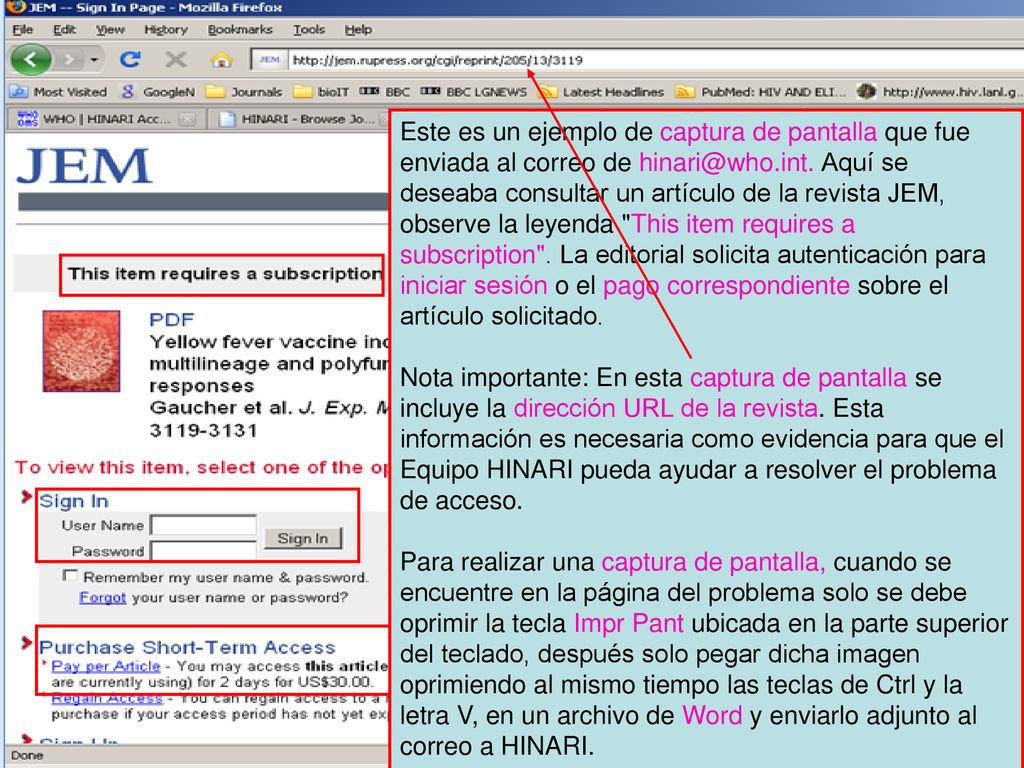Click the GoogleN bookmark
This screenshot has height=768, width=1024.
coord(157,92)
